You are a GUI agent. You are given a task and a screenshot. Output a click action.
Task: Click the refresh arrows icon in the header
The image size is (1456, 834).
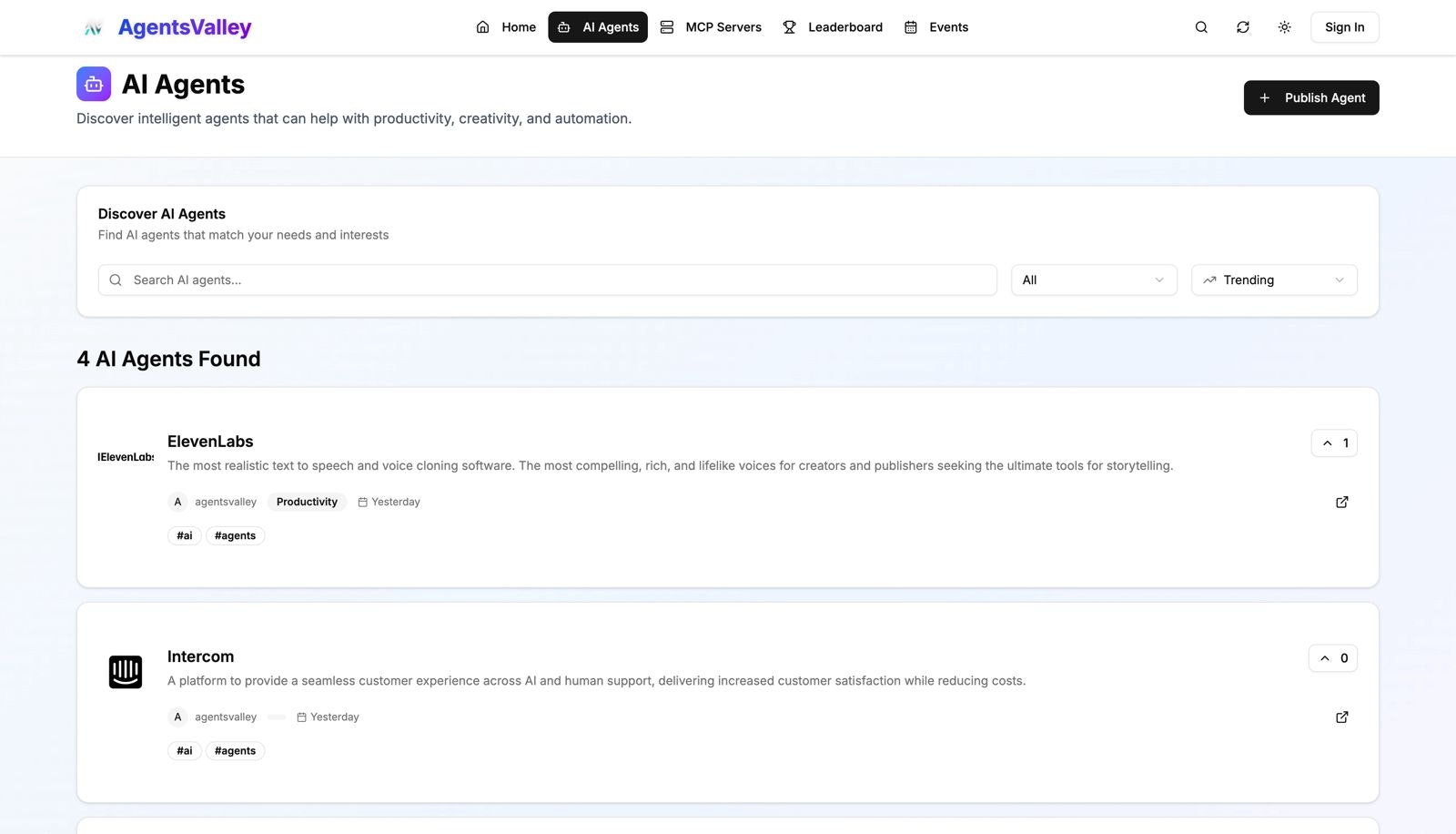tap(1243, 27)
